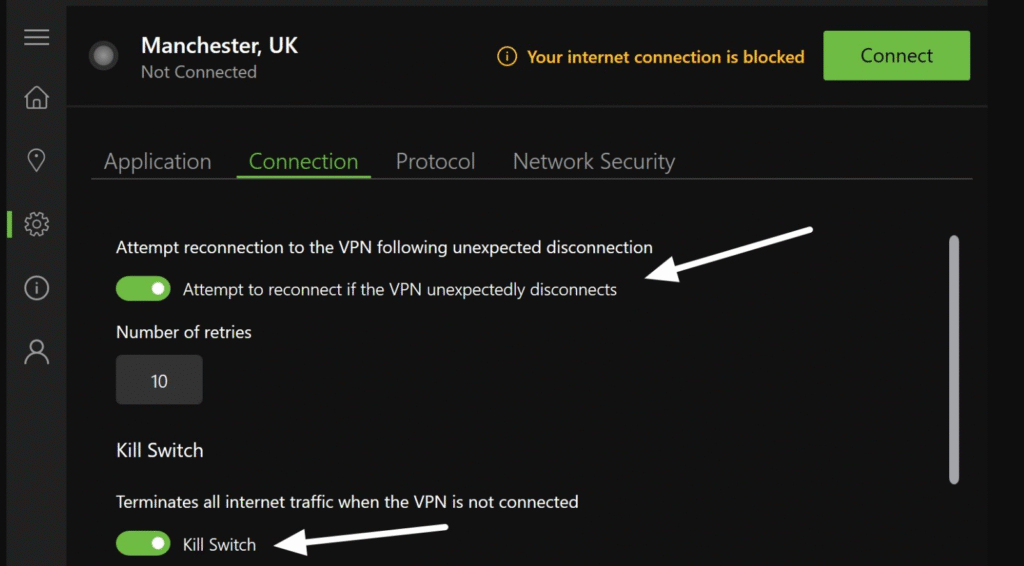Screen dimensions: 1024x566
Task: Click the 'Attempt to reconnect if the VPN' label text
Action: (399, 290)
